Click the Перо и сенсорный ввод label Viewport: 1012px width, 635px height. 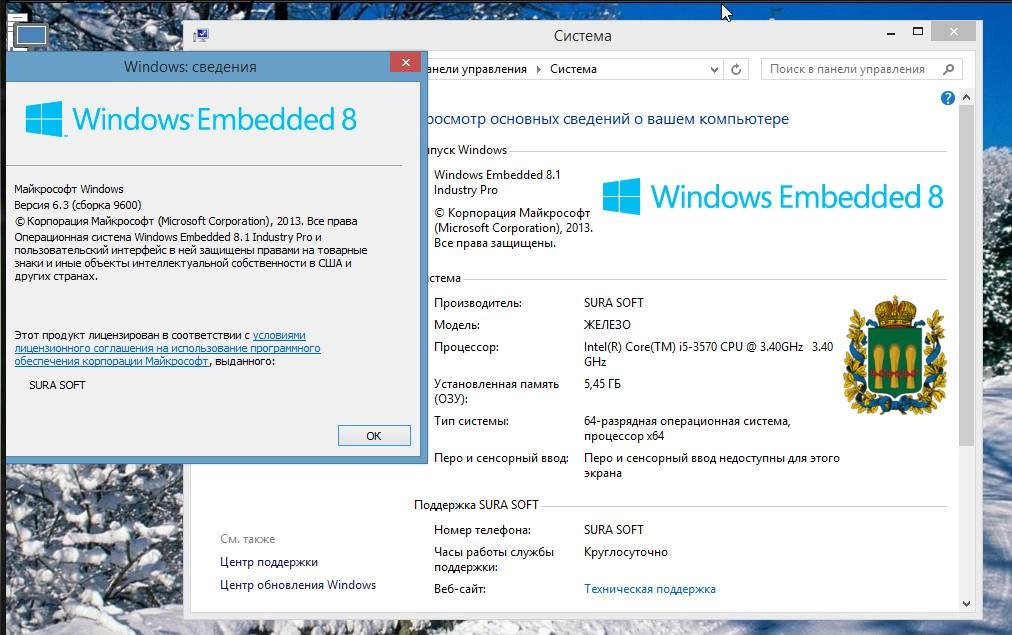501,458
